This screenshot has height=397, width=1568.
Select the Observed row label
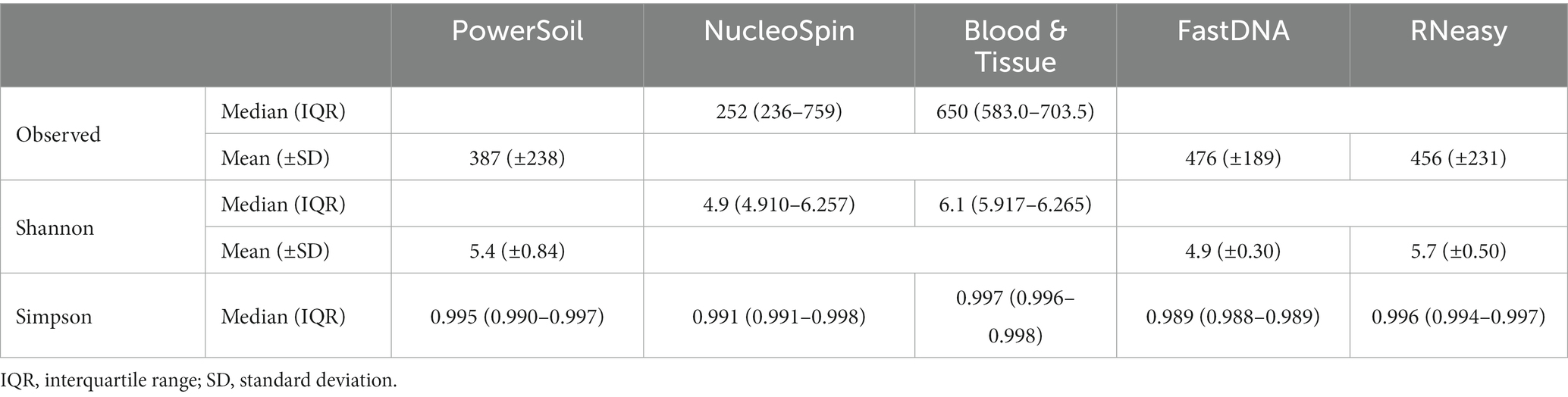[x=58, y=134]
